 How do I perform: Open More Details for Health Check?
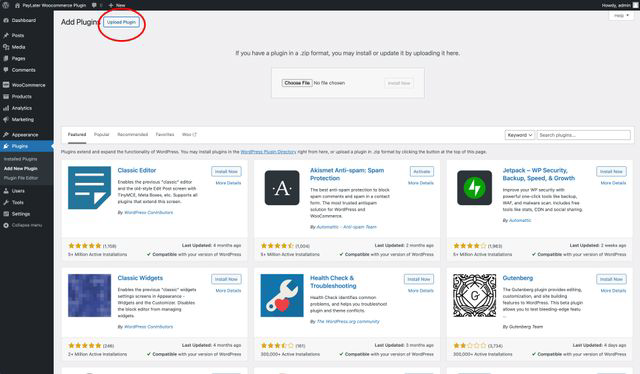421,291
